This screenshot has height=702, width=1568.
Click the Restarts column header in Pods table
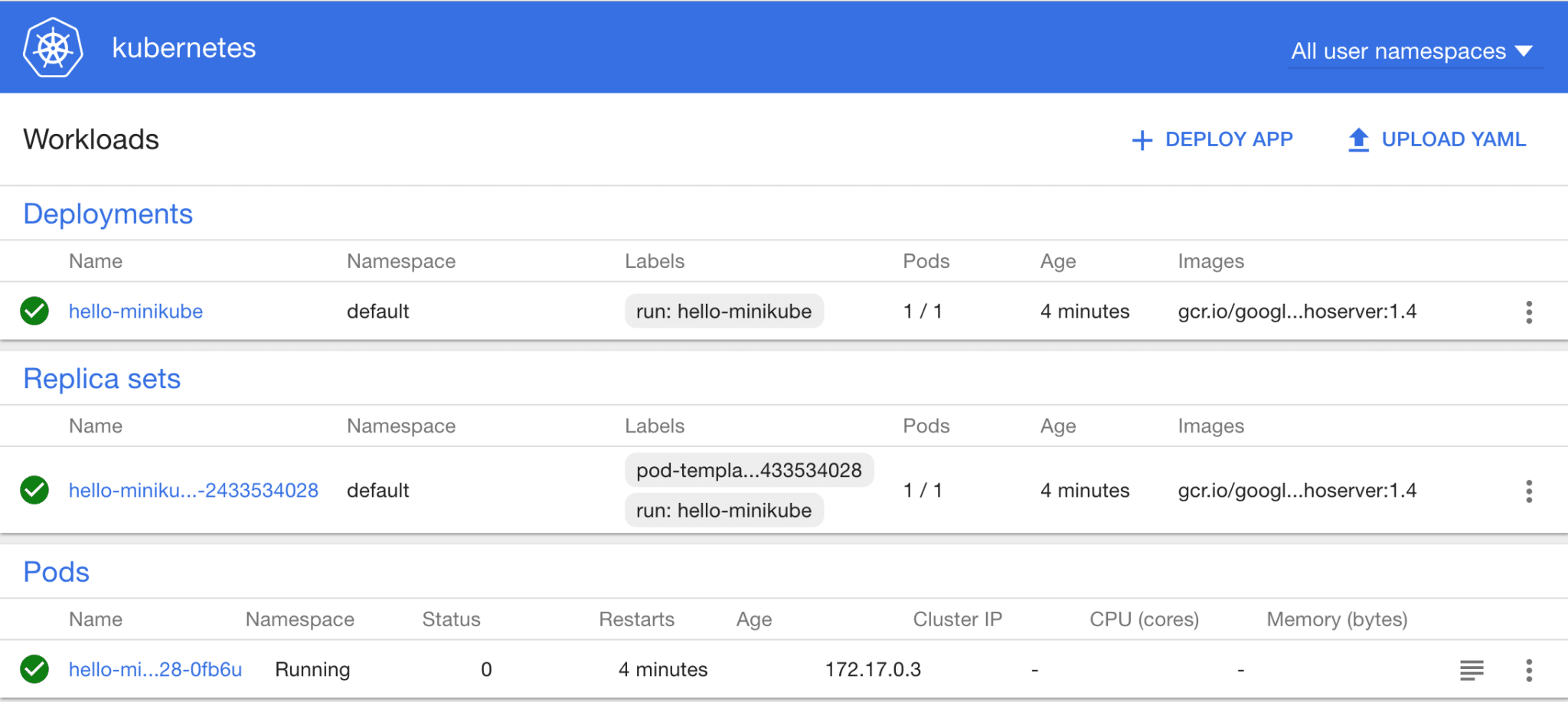coord(637,619)
